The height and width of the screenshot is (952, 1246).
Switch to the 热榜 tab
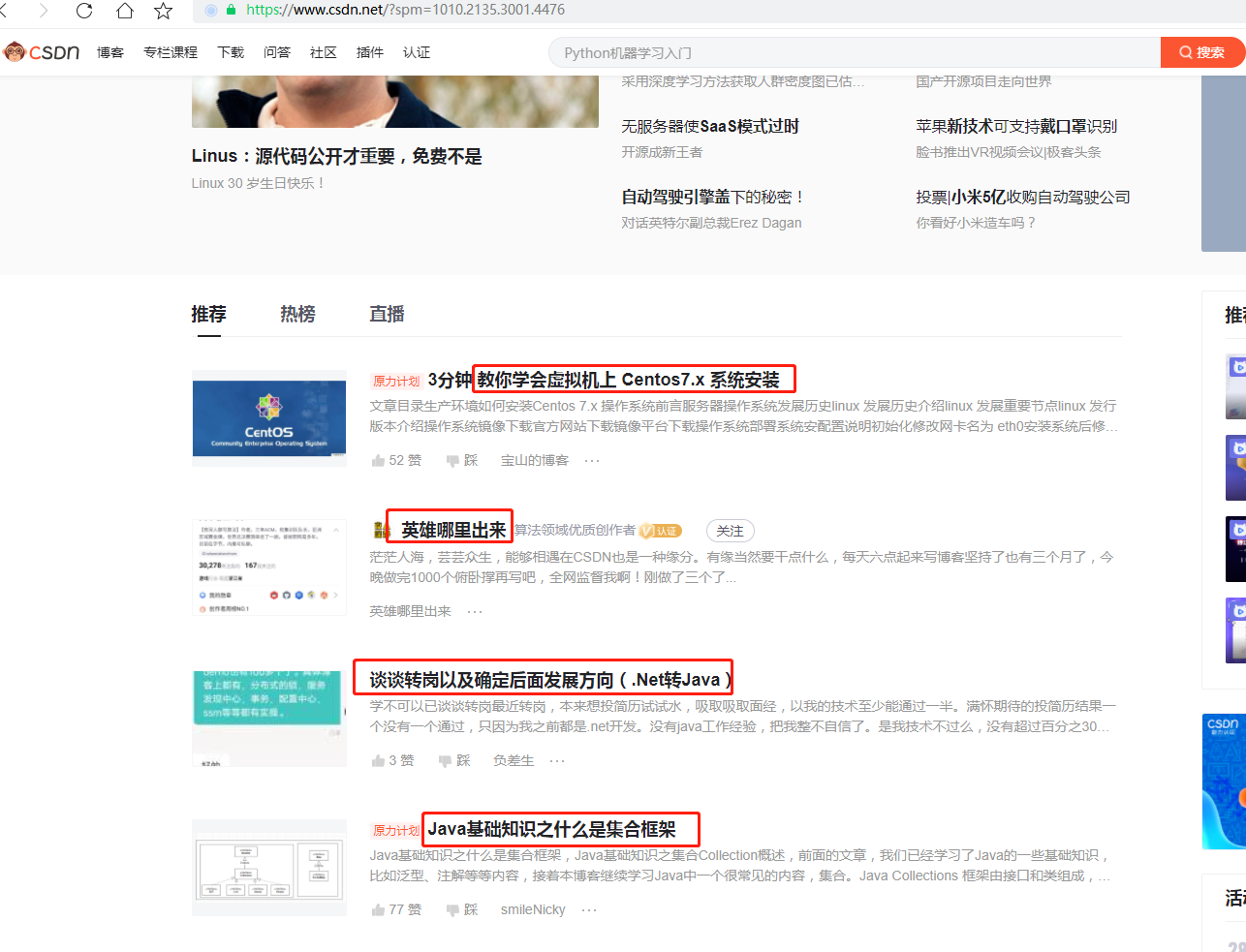[297, 314]
